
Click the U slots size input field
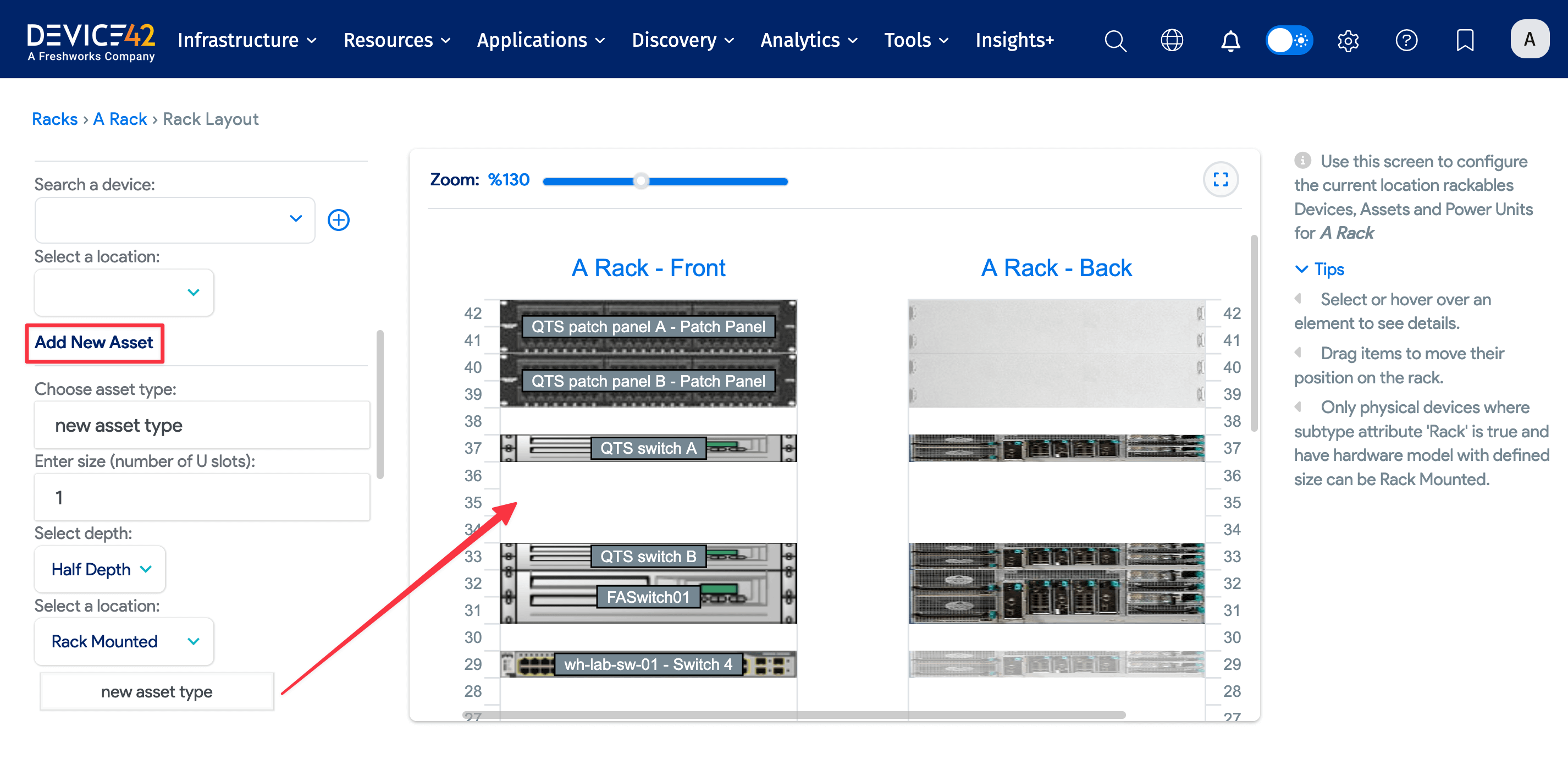tap(201, 497)
